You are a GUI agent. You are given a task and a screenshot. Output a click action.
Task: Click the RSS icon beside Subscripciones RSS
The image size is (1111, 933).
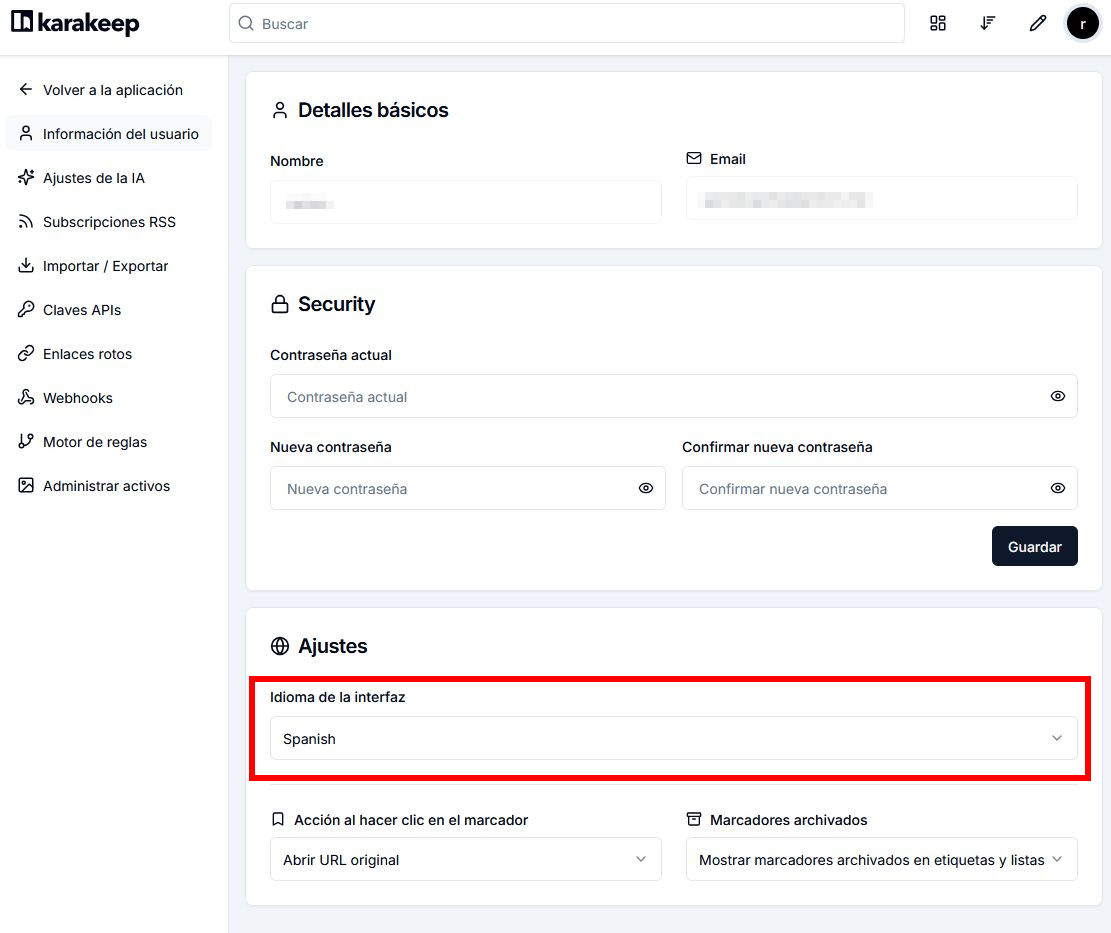26,222
